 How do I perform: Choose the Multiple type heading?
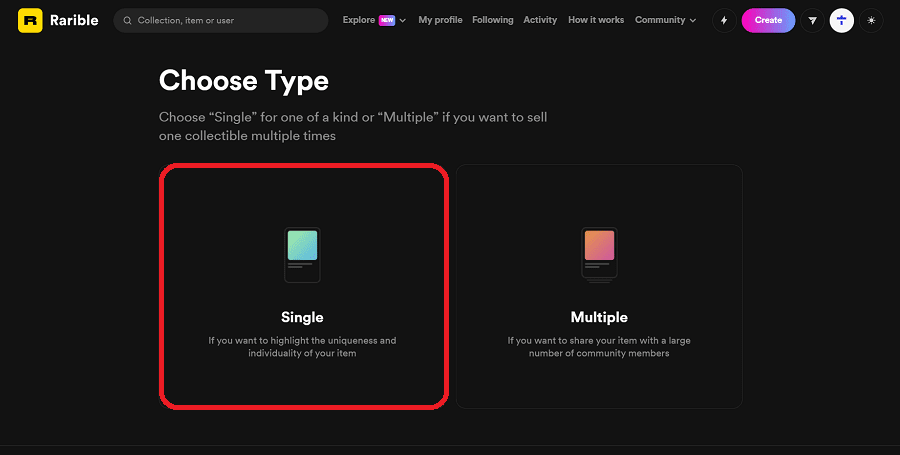[x=599, y=317]
